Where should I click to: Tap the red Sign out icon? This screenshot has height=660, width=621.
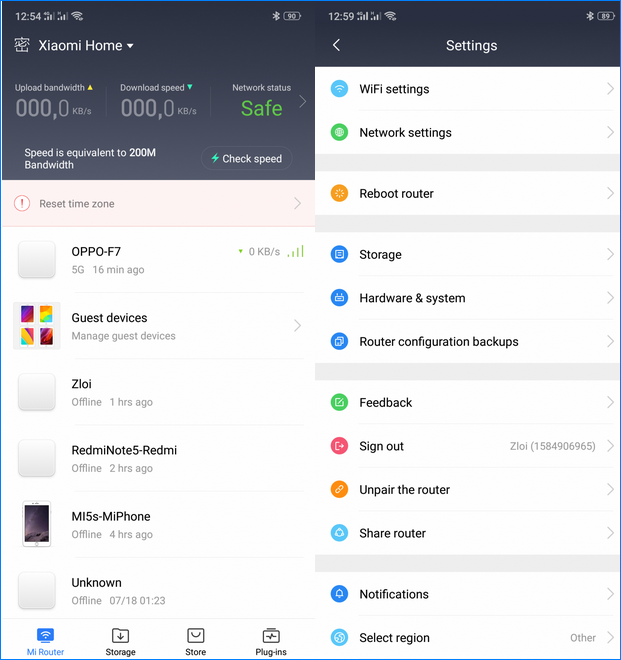click(339, 446)
